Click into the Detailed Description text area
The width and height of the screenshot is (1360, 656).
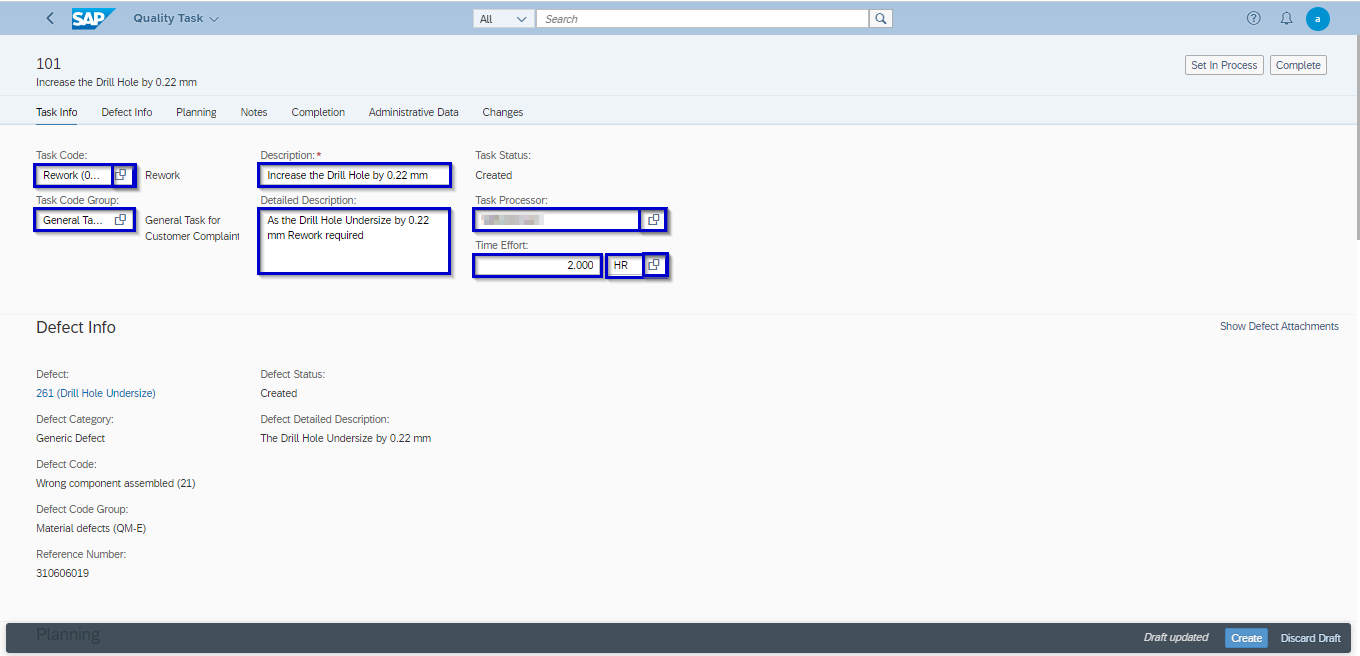(x=354, y=241)
